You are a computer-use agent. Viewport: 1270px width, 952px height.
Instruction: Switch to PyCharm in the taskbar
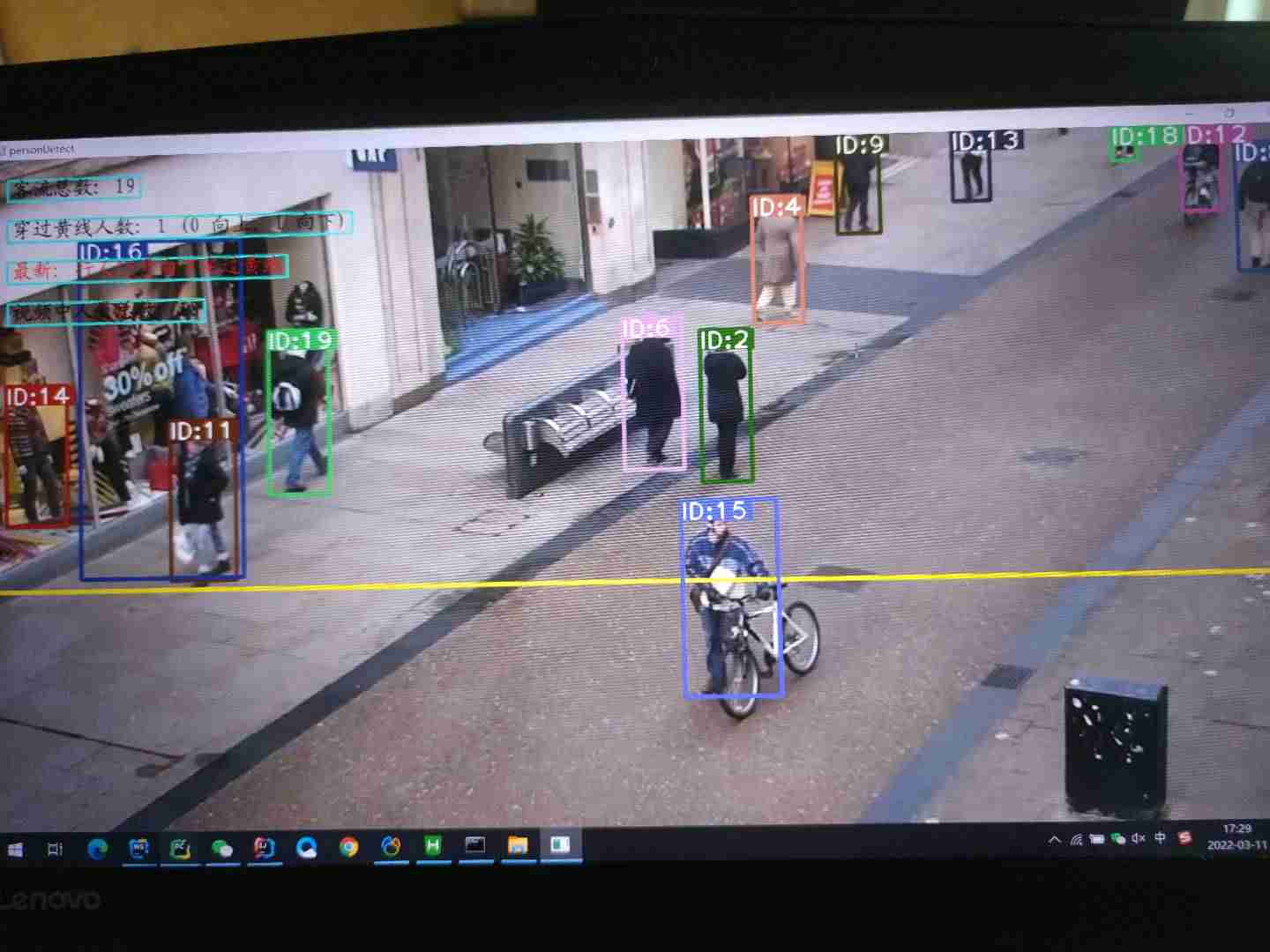point(181,848)
